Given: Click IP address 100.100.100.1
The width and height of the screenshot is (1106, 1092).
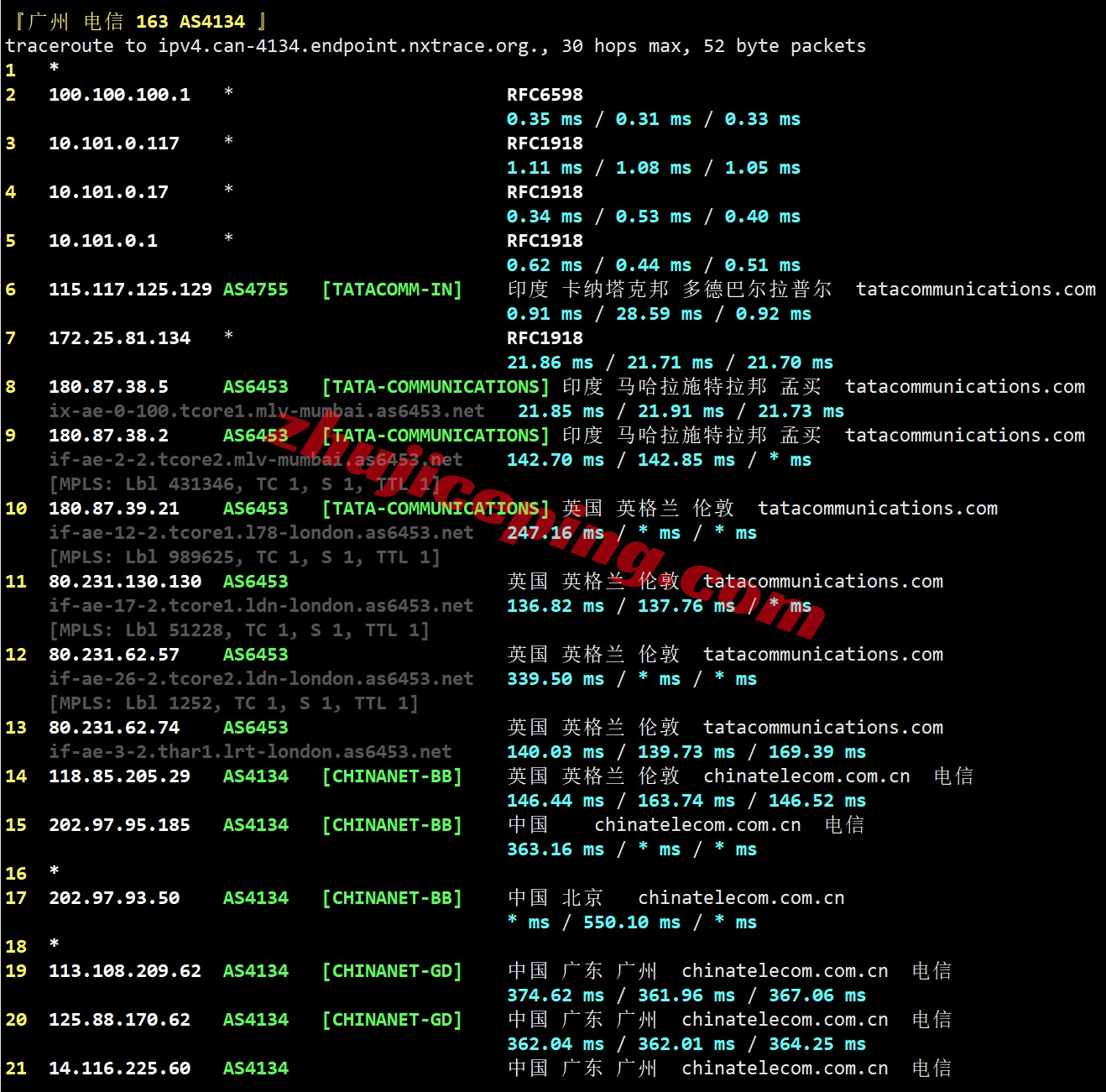Looking at the screenshot, I should click(x=119, y=95).
